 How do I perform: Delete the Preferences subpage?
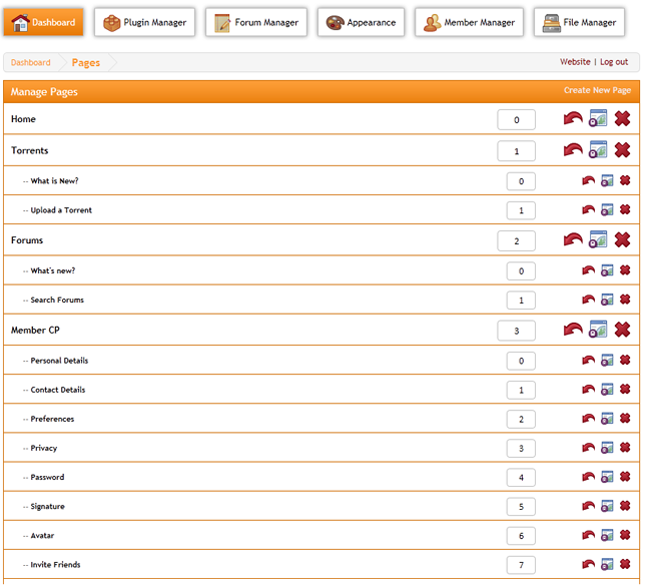tap(625, 419)
